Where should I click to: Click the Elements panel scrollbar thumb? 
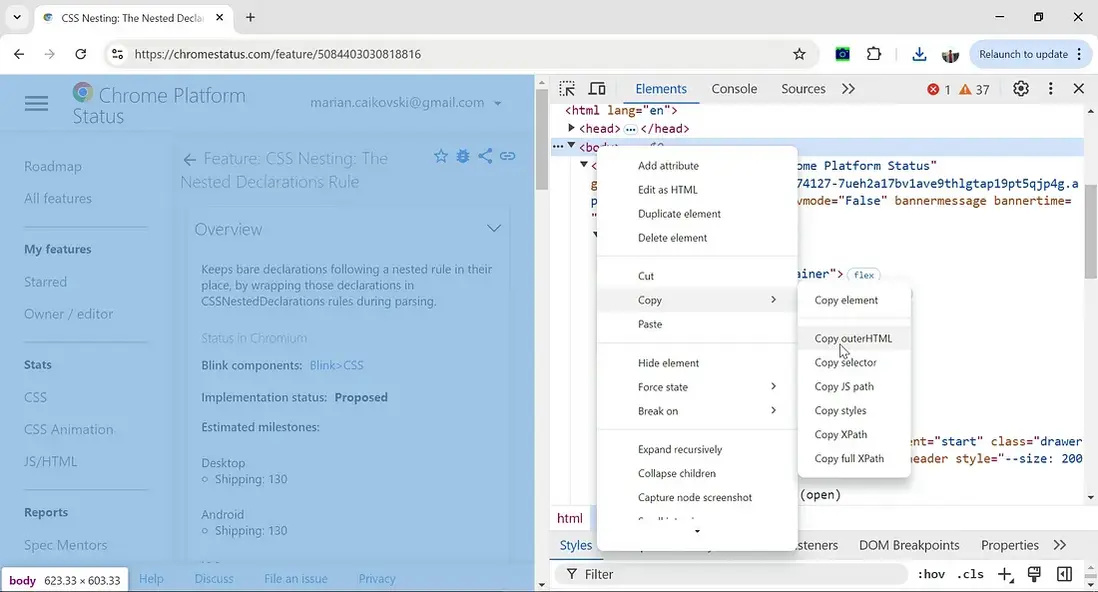1090,233
